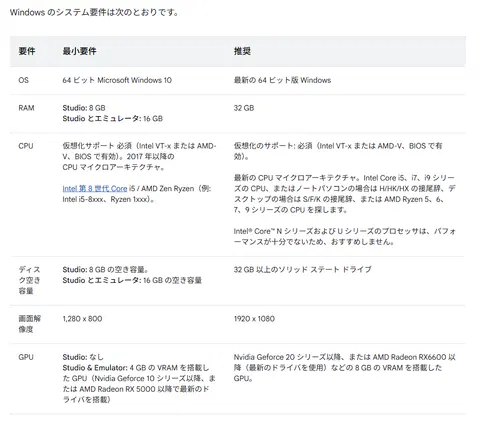Click the 最新の CPU マイクロアーキテクチャ paragraph

[x=344, y=194]
